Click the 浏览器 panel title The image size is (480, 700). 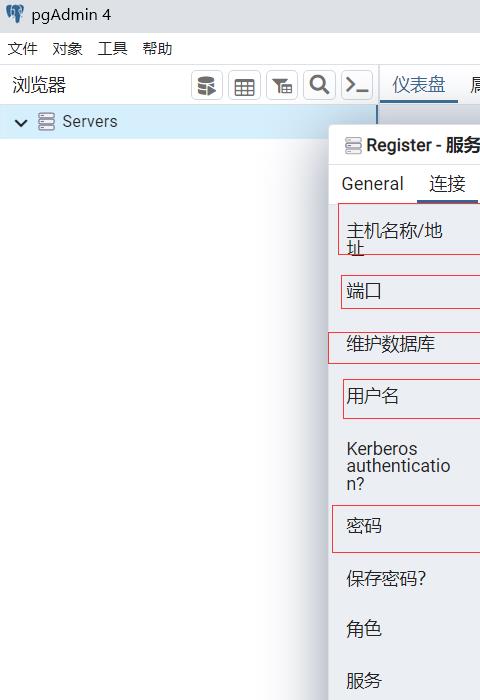click(39, 85)
